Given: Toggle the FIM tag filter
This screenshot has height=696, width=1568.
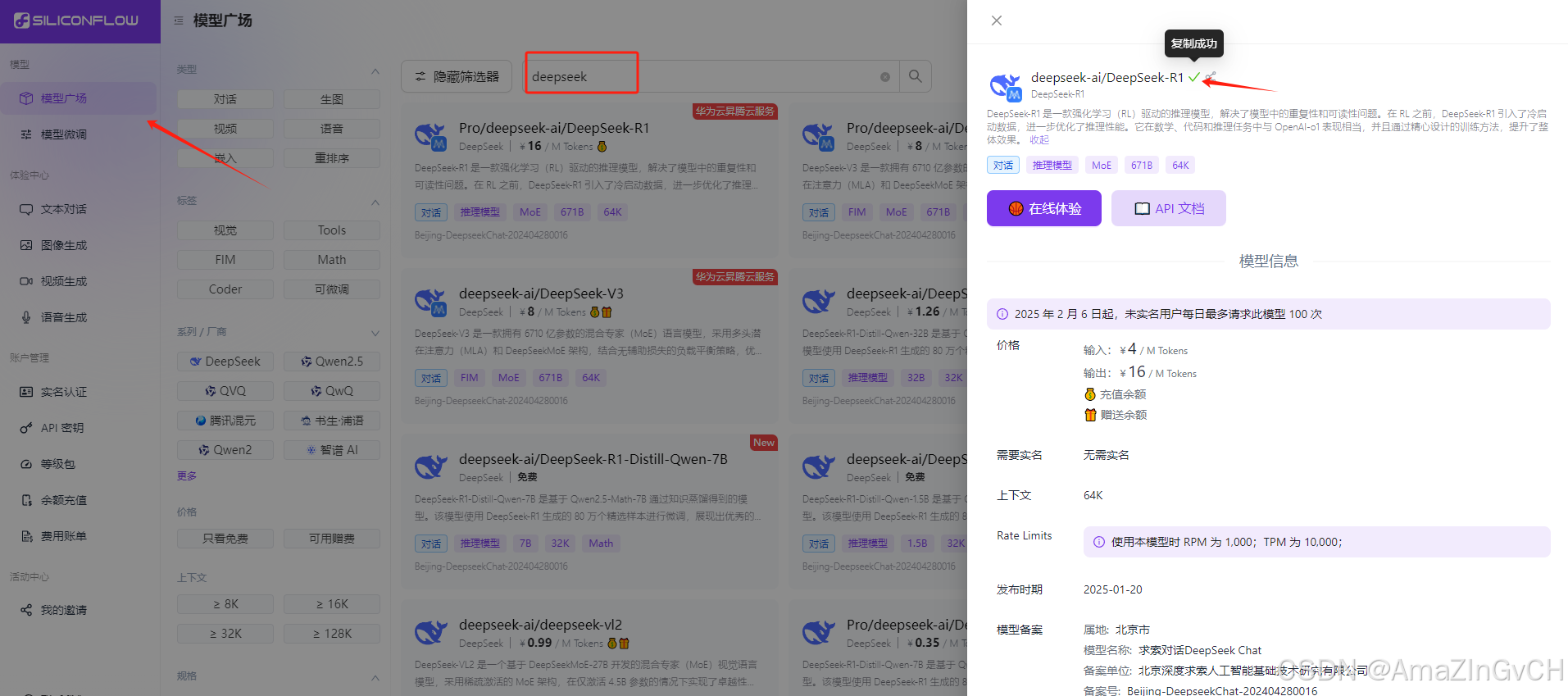Looking at the screenshot, I should click(225, 260).
